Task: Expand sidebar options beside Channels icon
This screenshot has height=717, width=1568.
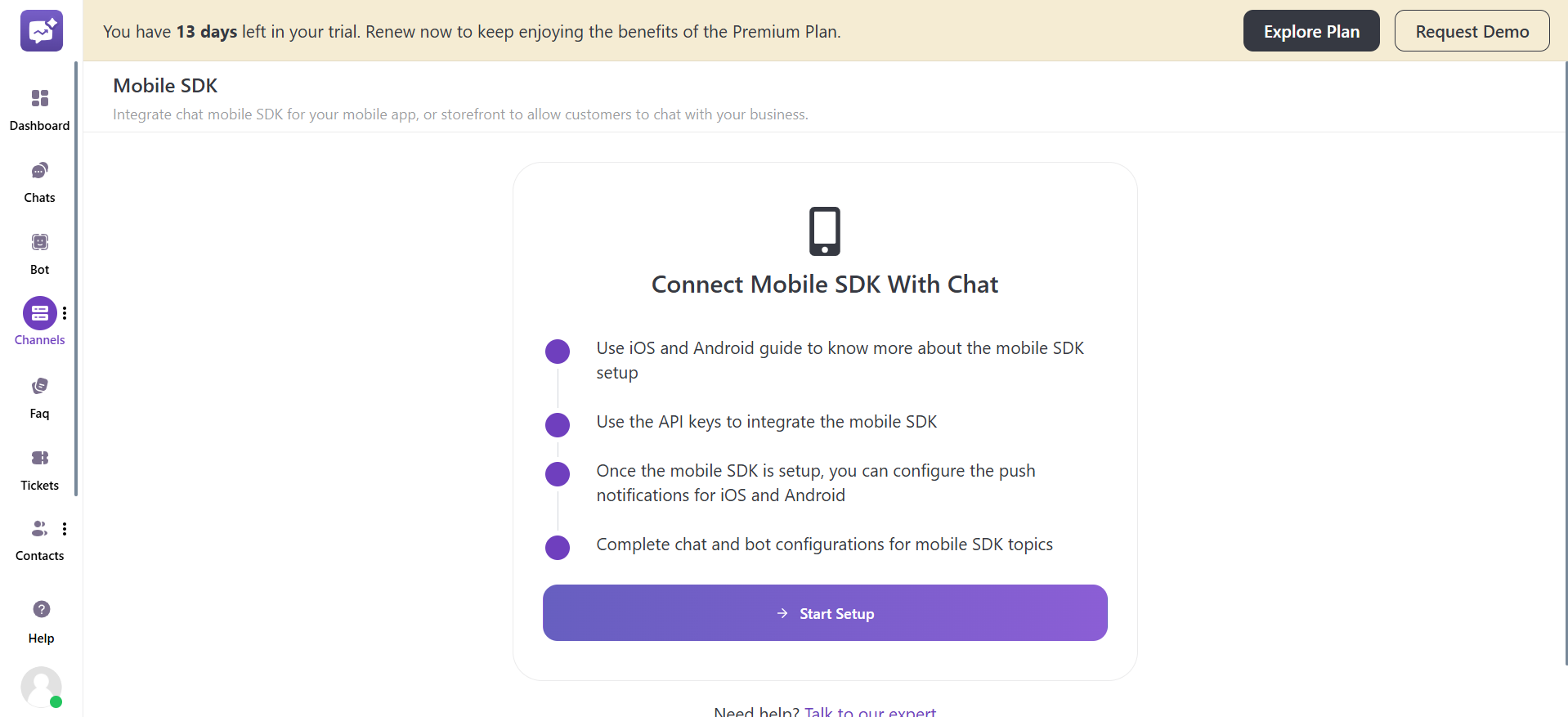Action: click(65, 312)
